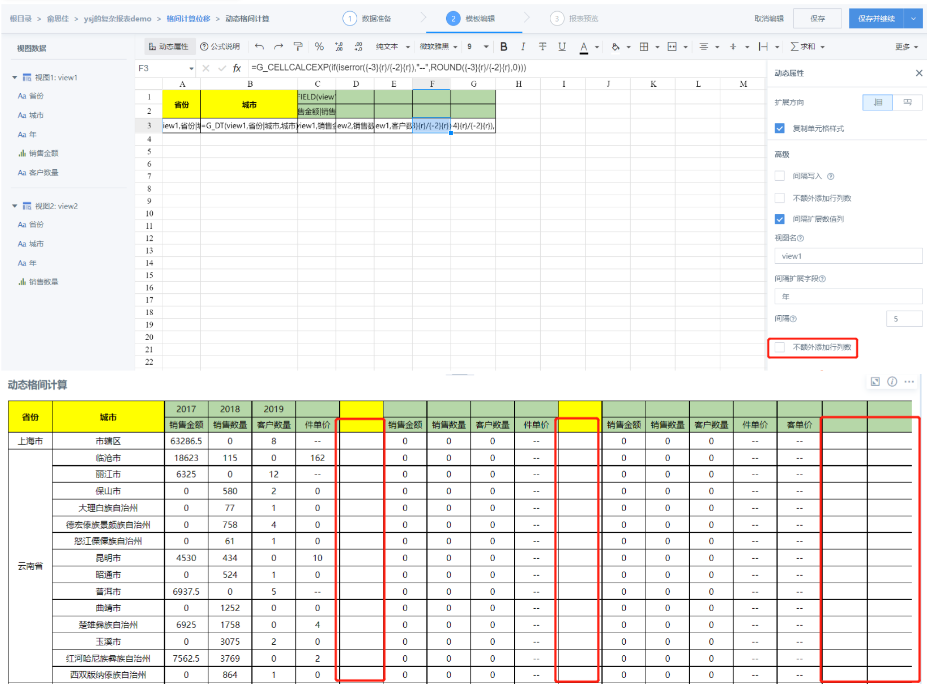Click the undo arrow in the toolbar
The width and height of the screenshot is (938, 691).
click(259, 47)
